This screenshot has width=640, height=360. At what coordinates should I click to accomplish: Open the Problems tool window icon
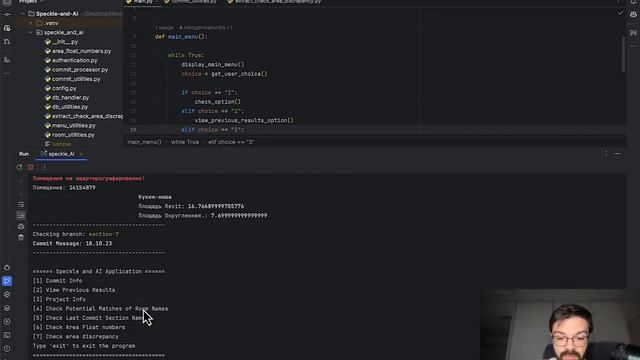(7, 349)
